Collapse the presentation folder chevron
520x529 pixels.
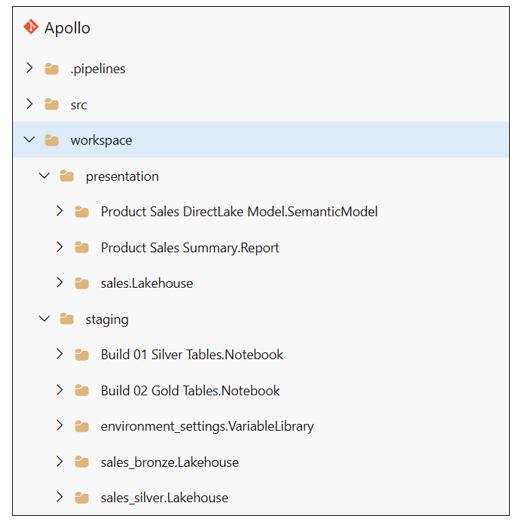(x=44, y=175)
